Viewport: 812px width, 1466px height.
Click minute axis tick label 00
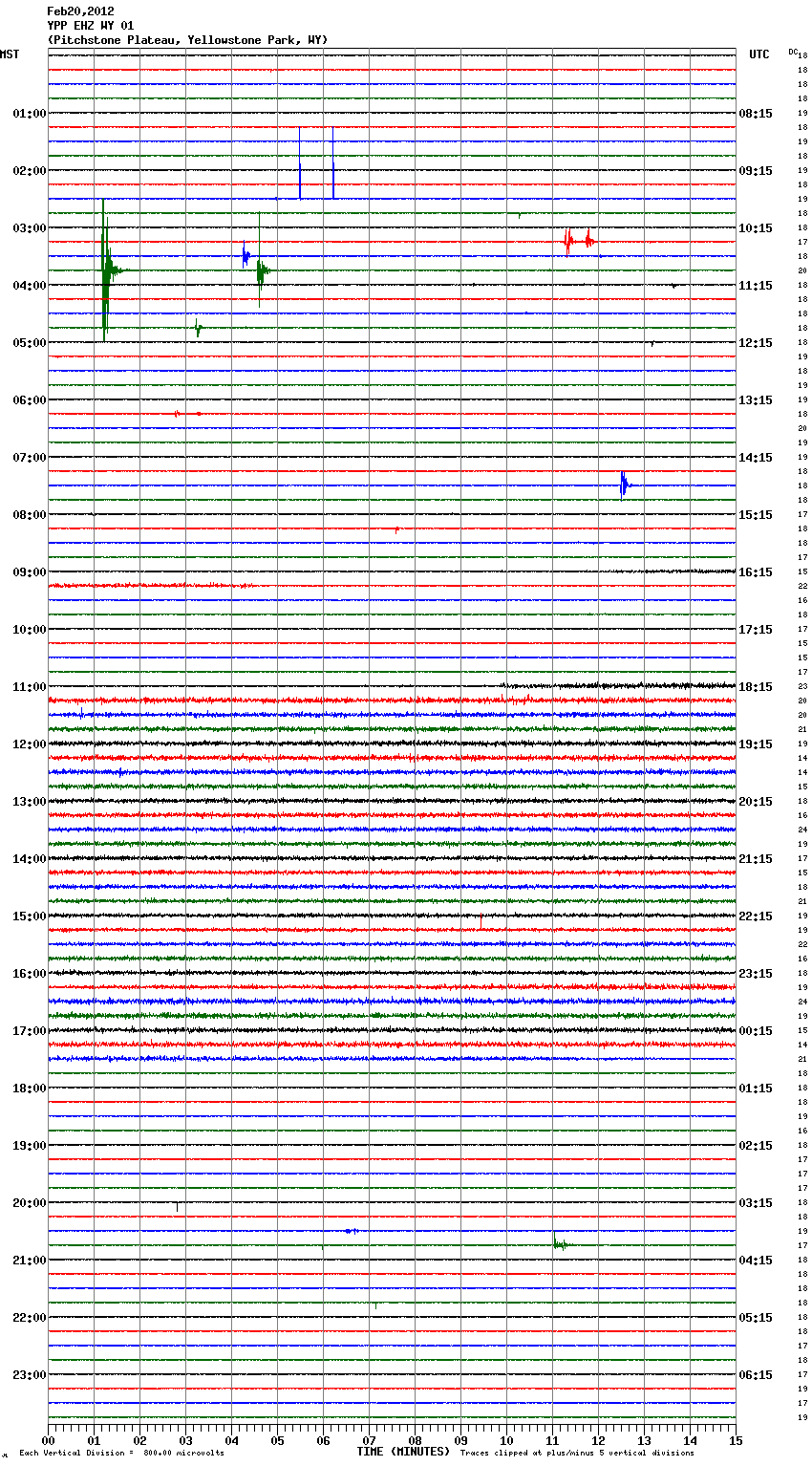coord(48,1440)
